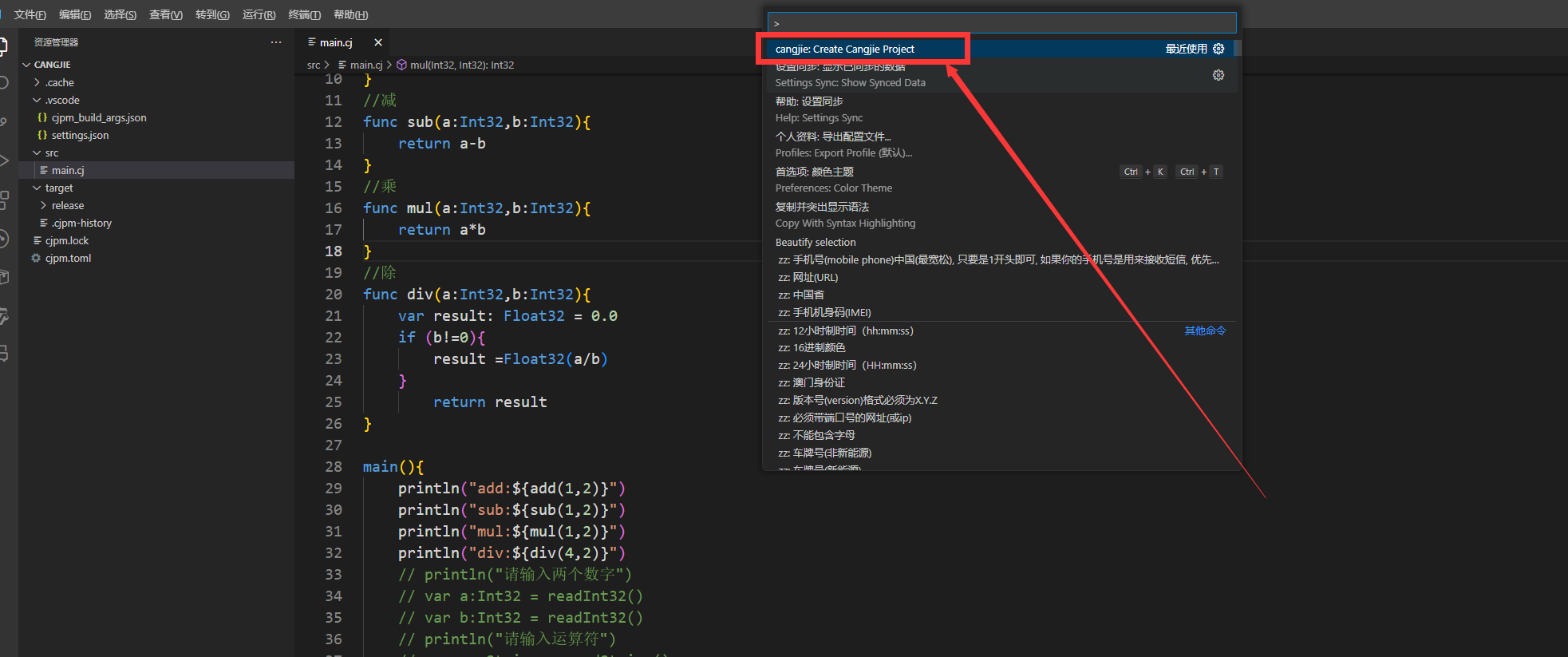Open the Search view in activity bar
The width and height of the screenshot is (1568, 657).
point(3,83)
